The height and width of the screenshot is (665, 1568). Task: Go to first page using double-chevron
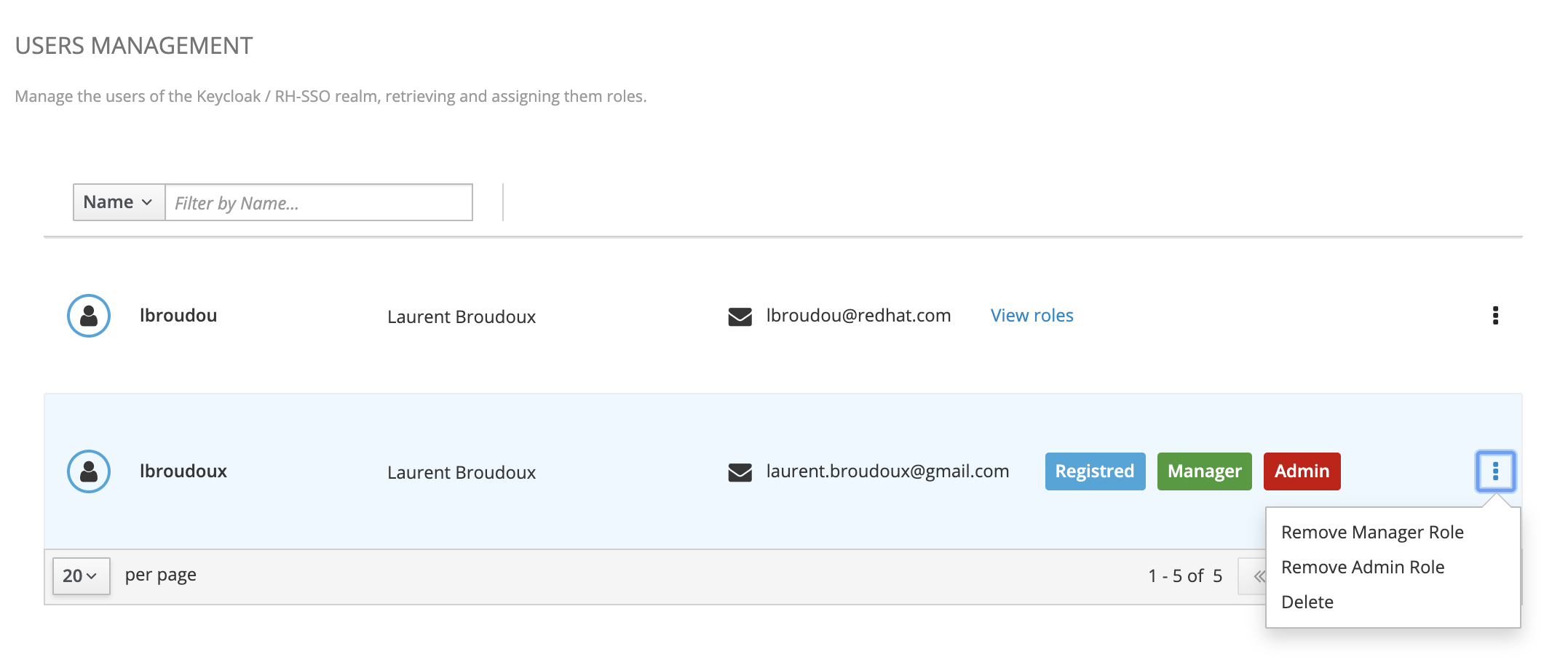click(x=1259, y=576)
